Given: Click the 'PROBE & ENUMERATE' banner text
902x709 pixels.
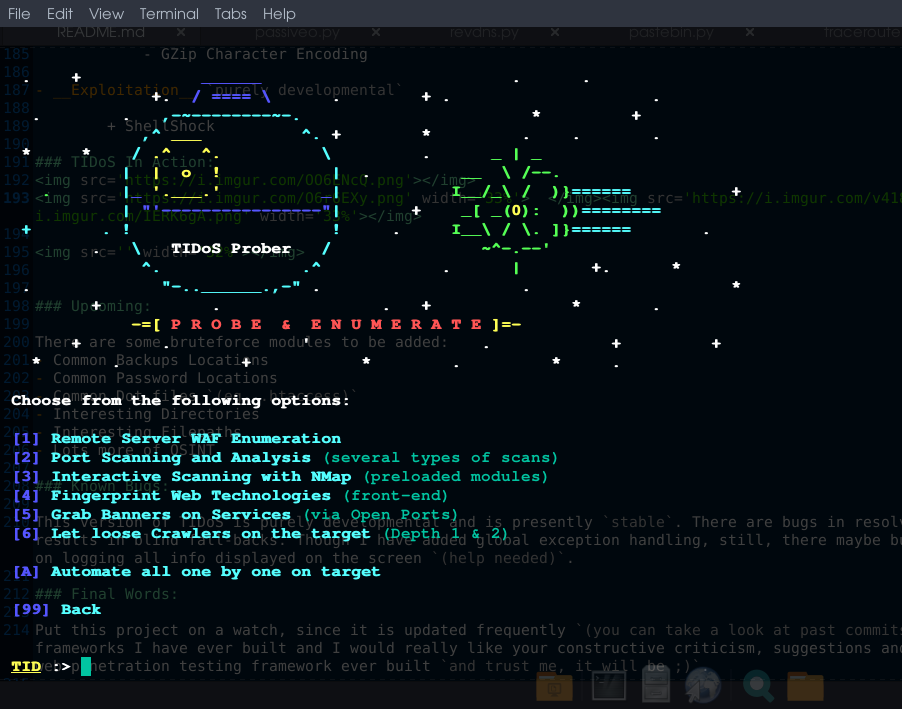Looking at the screenshot, I should 327,325.
